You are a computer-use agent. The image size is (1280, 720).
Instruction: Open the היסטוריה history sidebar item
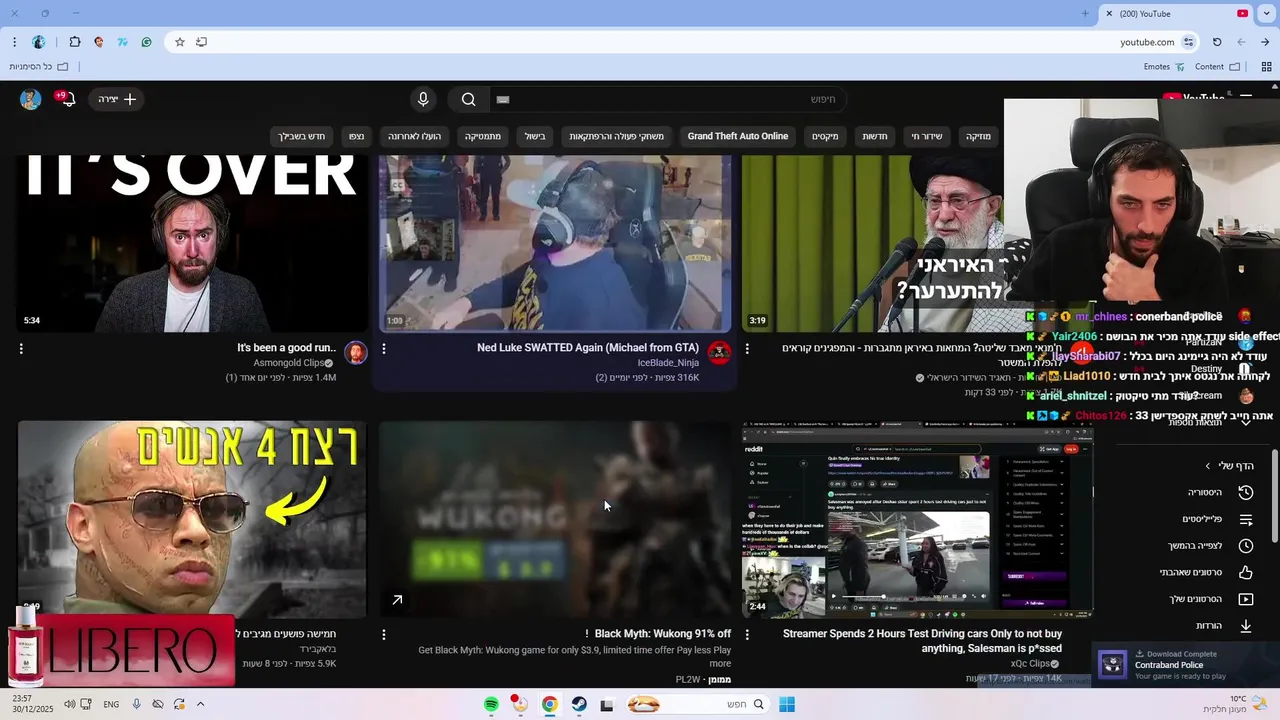coord(1220,492)
